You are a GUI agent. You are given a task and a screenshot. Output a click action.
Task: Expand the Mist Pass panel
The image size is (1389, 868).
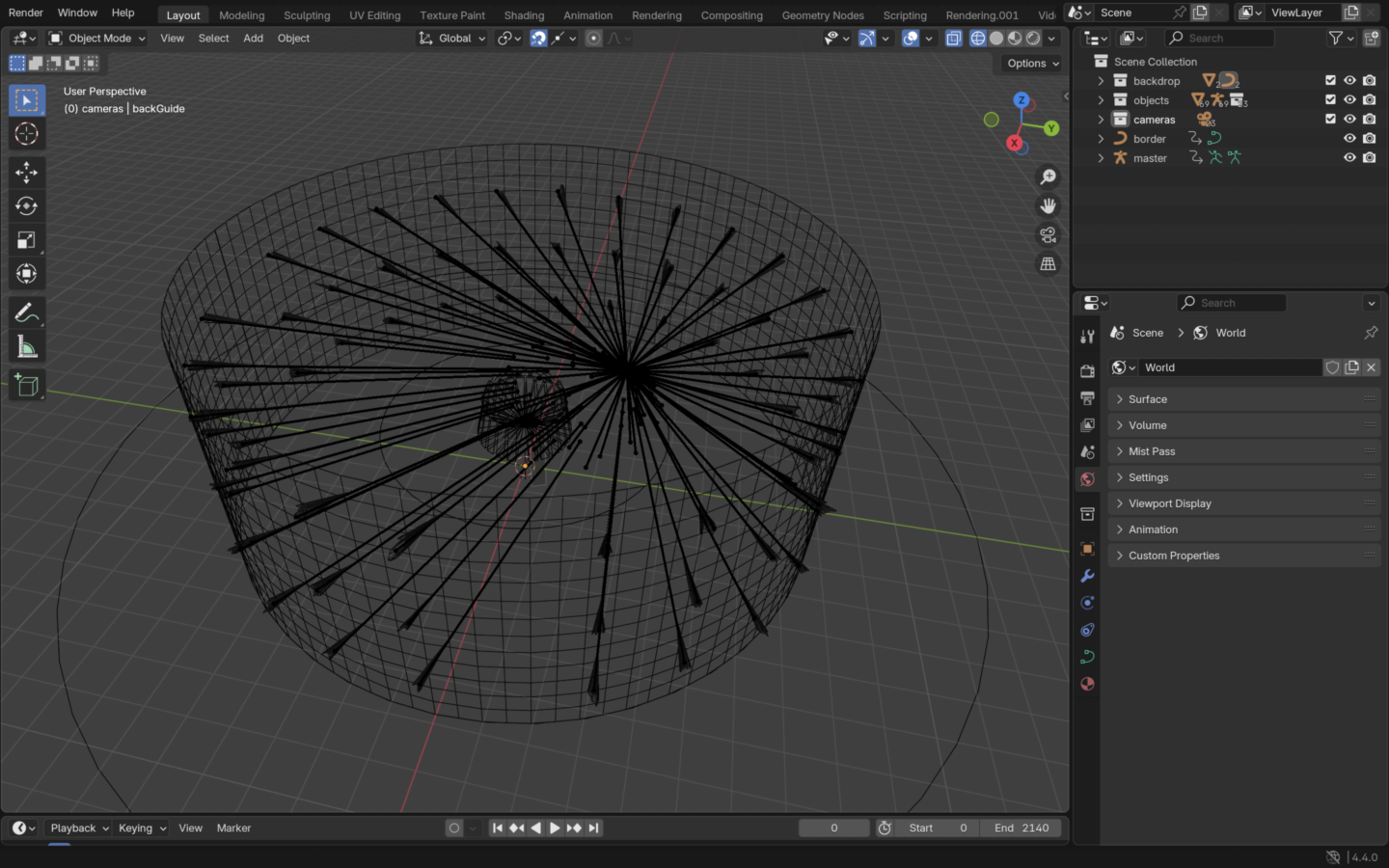[1243, 451]
